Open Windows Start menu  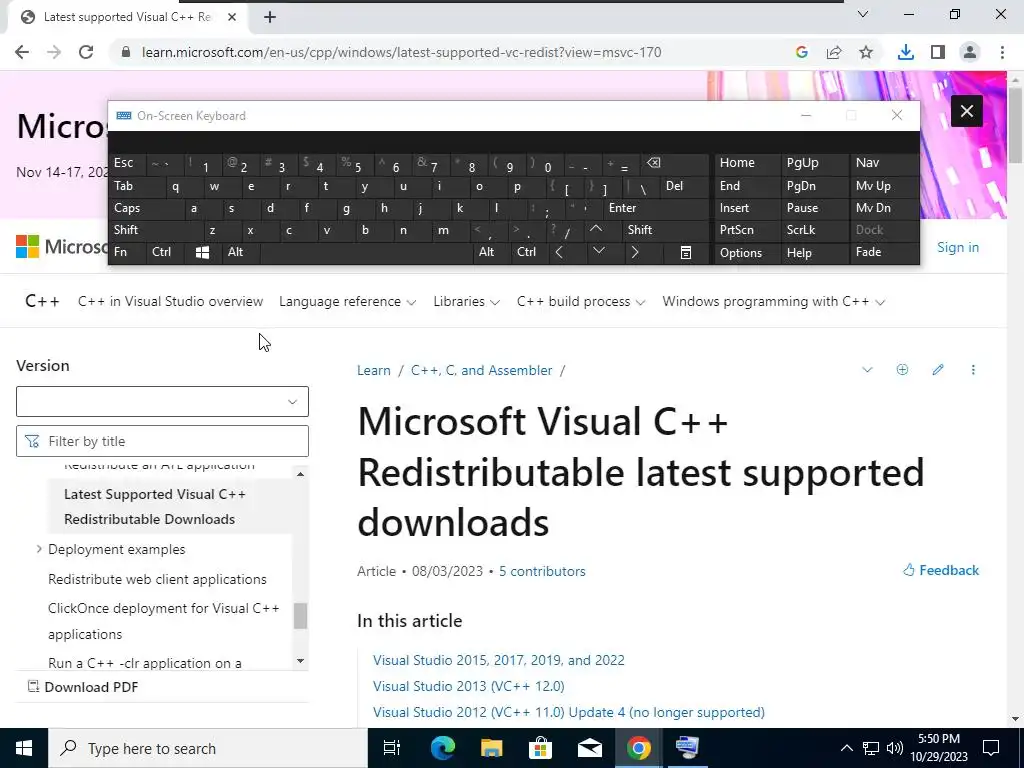(x=24, y=748)
